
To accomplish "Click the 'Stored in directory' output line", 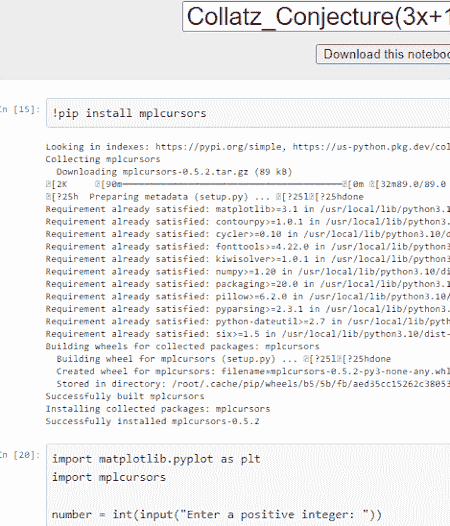I will coord(253,384).
